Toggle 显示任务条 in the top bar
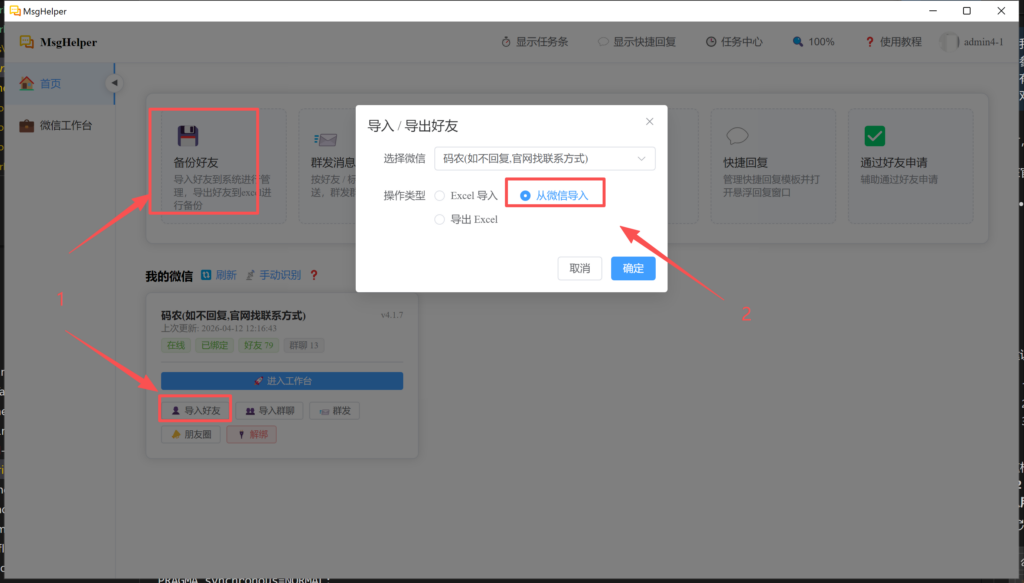The width and height of the screenshot is (1024, 583). [506, 42]
